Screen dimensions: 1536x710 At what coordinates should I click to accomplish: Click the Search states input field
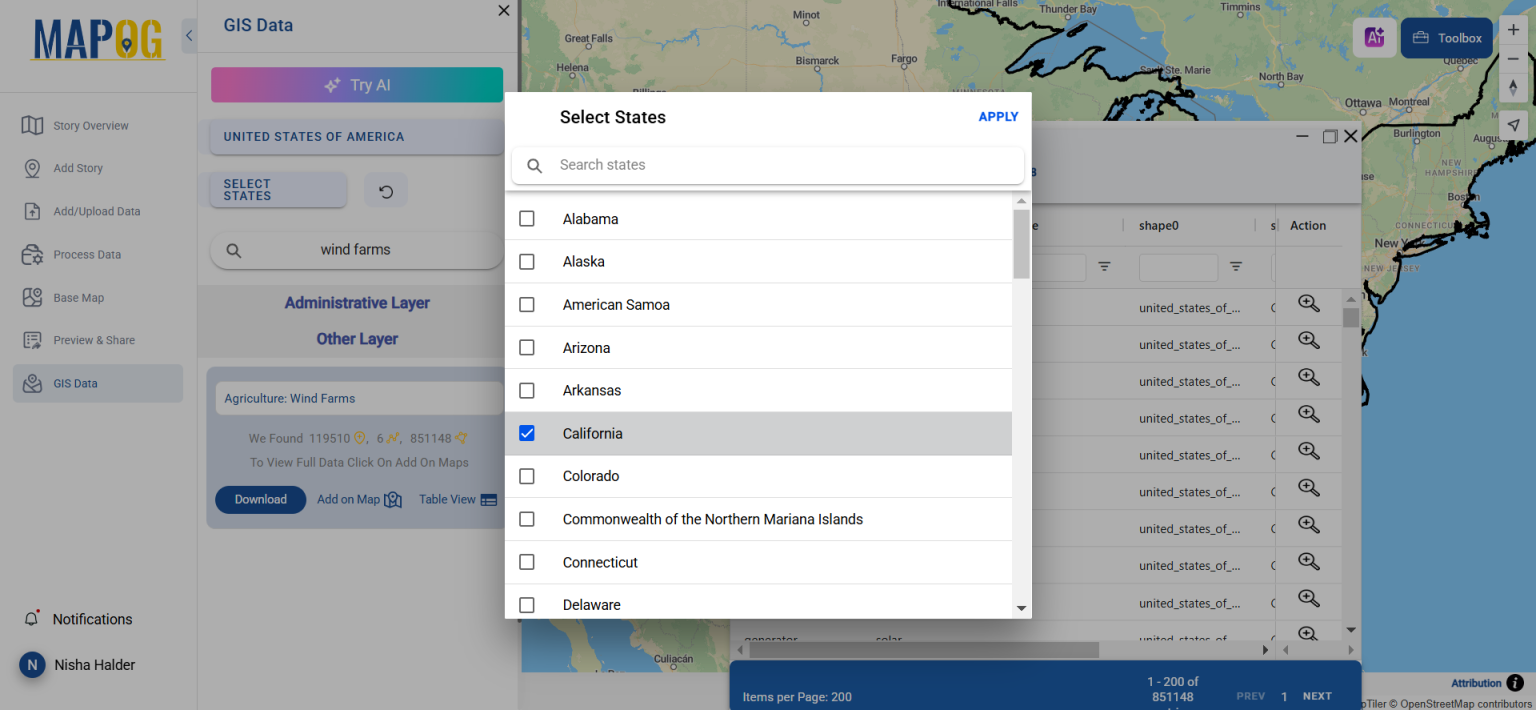coord(768,165)
